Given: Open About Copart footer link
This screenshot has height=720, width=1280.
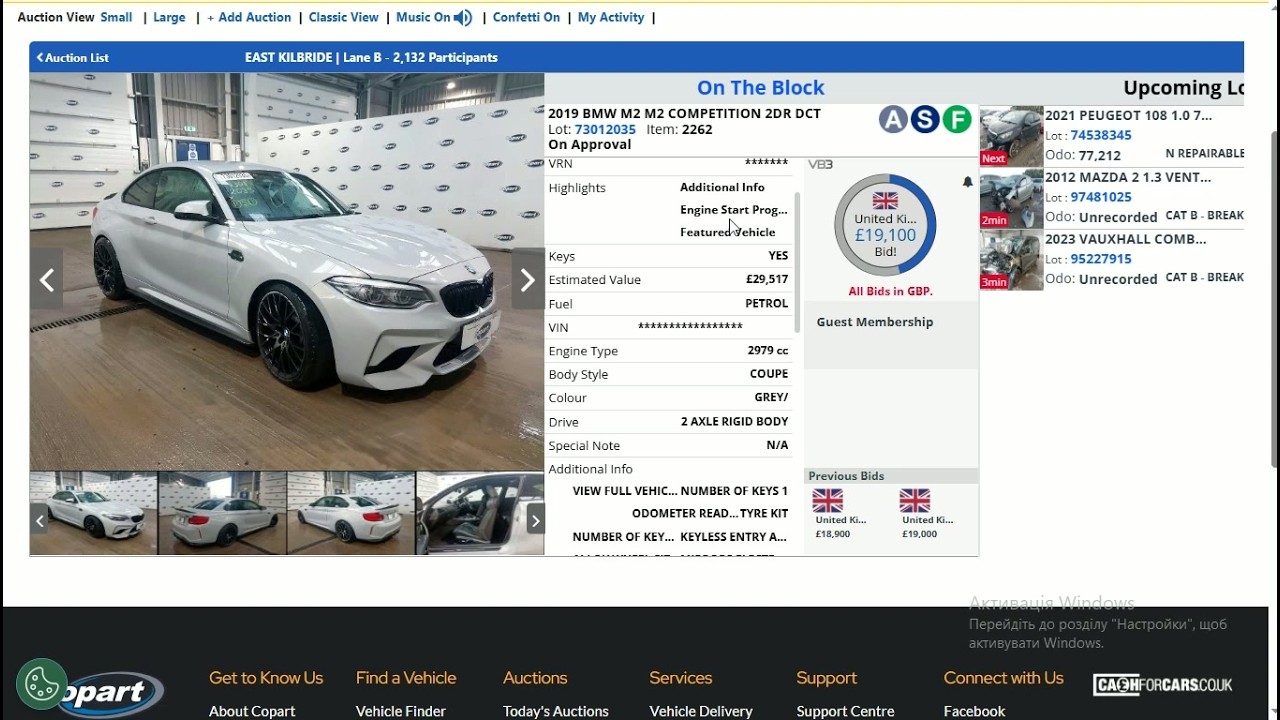Looking at the screenshot, I should point(252,711).
